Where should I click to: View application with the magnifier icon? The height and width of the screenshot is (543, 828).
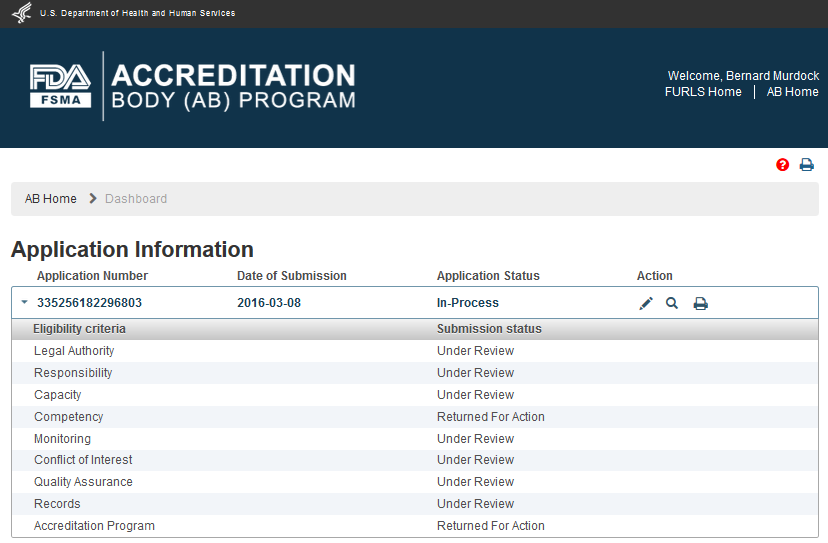672,303
